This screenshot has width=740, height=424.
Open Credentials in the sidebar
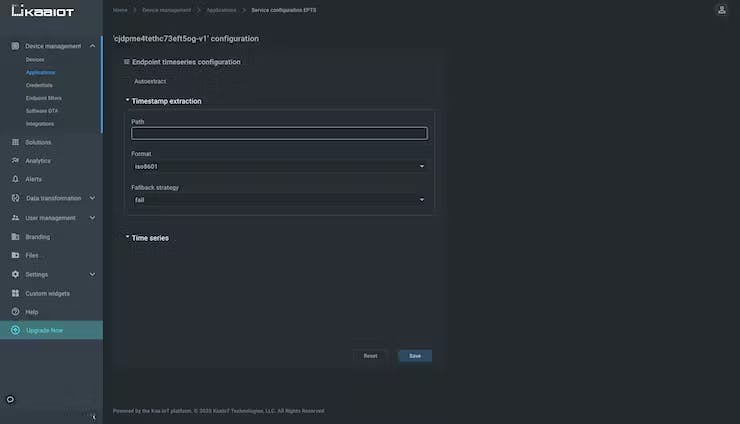click(39, 85)
